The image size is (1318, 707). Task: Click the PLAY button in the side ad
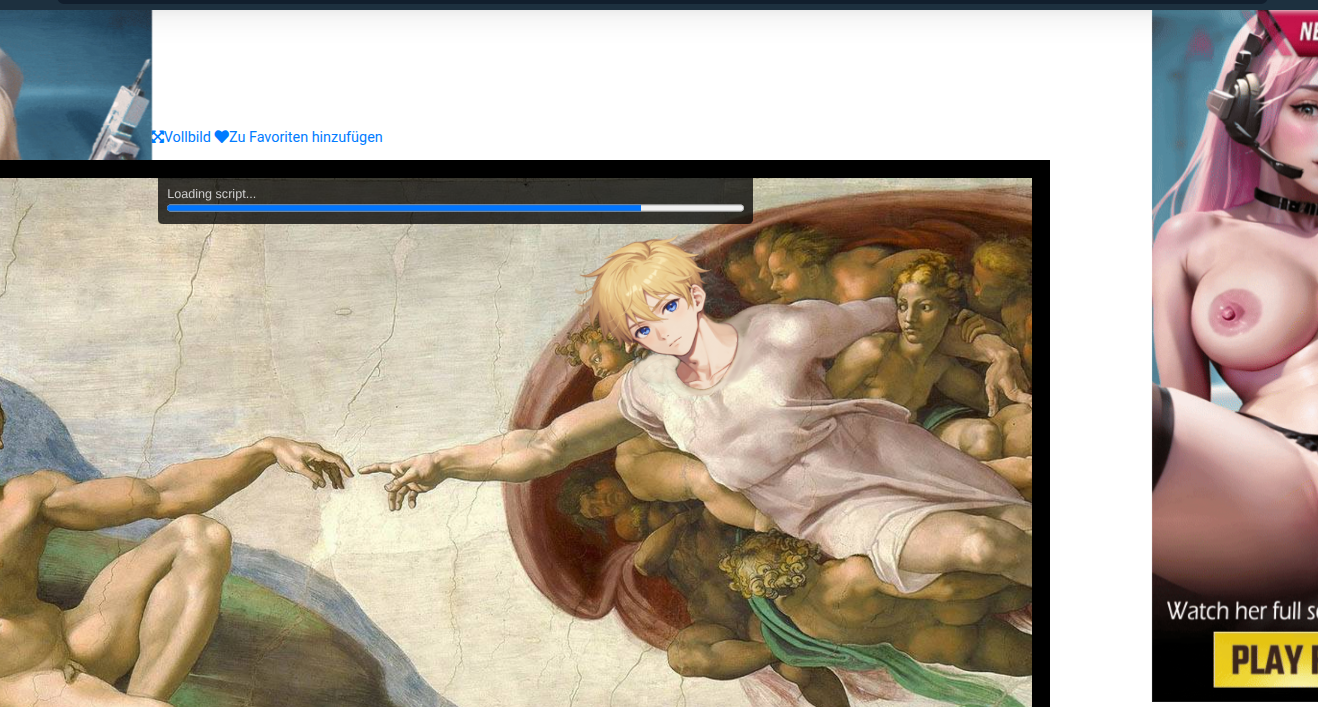[x=1266, y=660]
